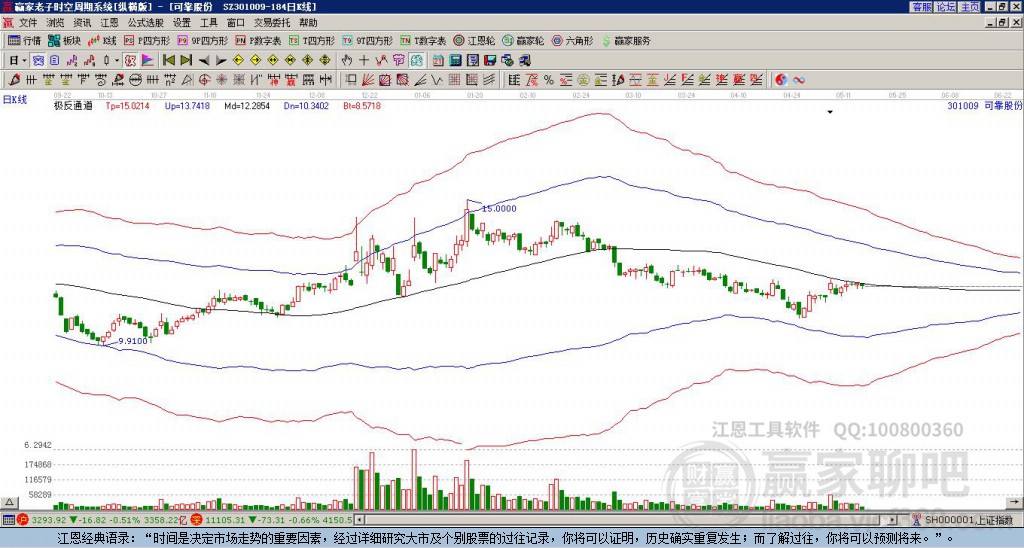This screenshot has width=1024, height=548.
Task: Open 赢家服务 with dollar icon
Action: pyautogui.click(x=626, y=40)
